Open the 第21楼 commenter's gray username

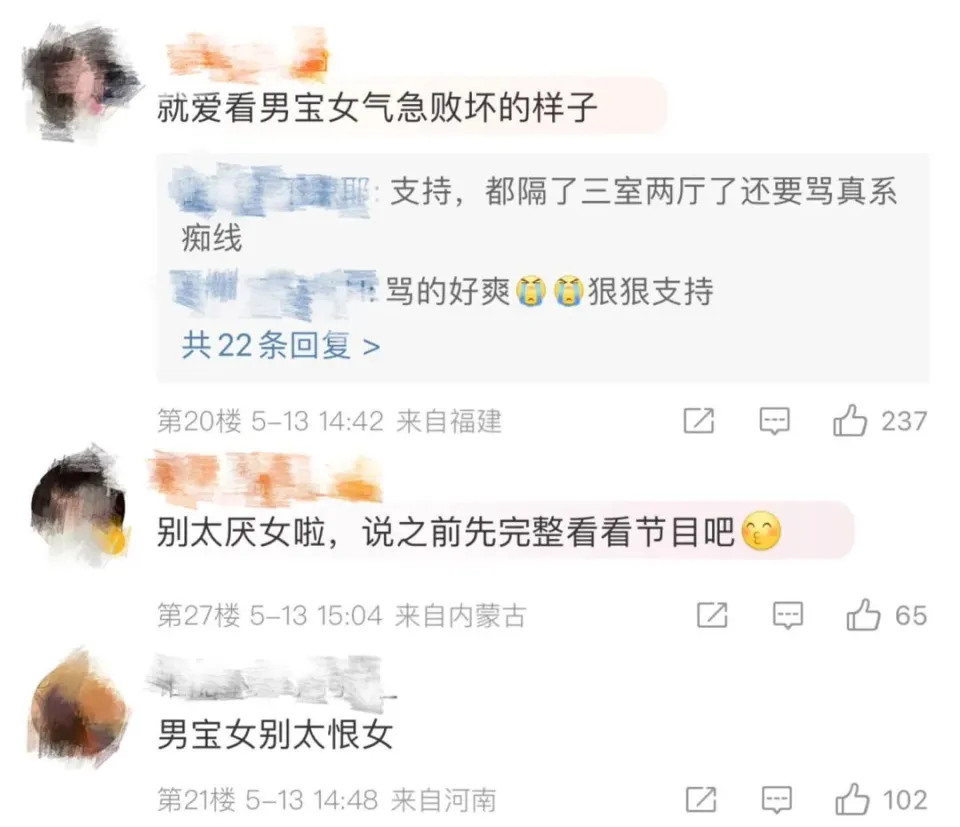click(x=271, y=678)
